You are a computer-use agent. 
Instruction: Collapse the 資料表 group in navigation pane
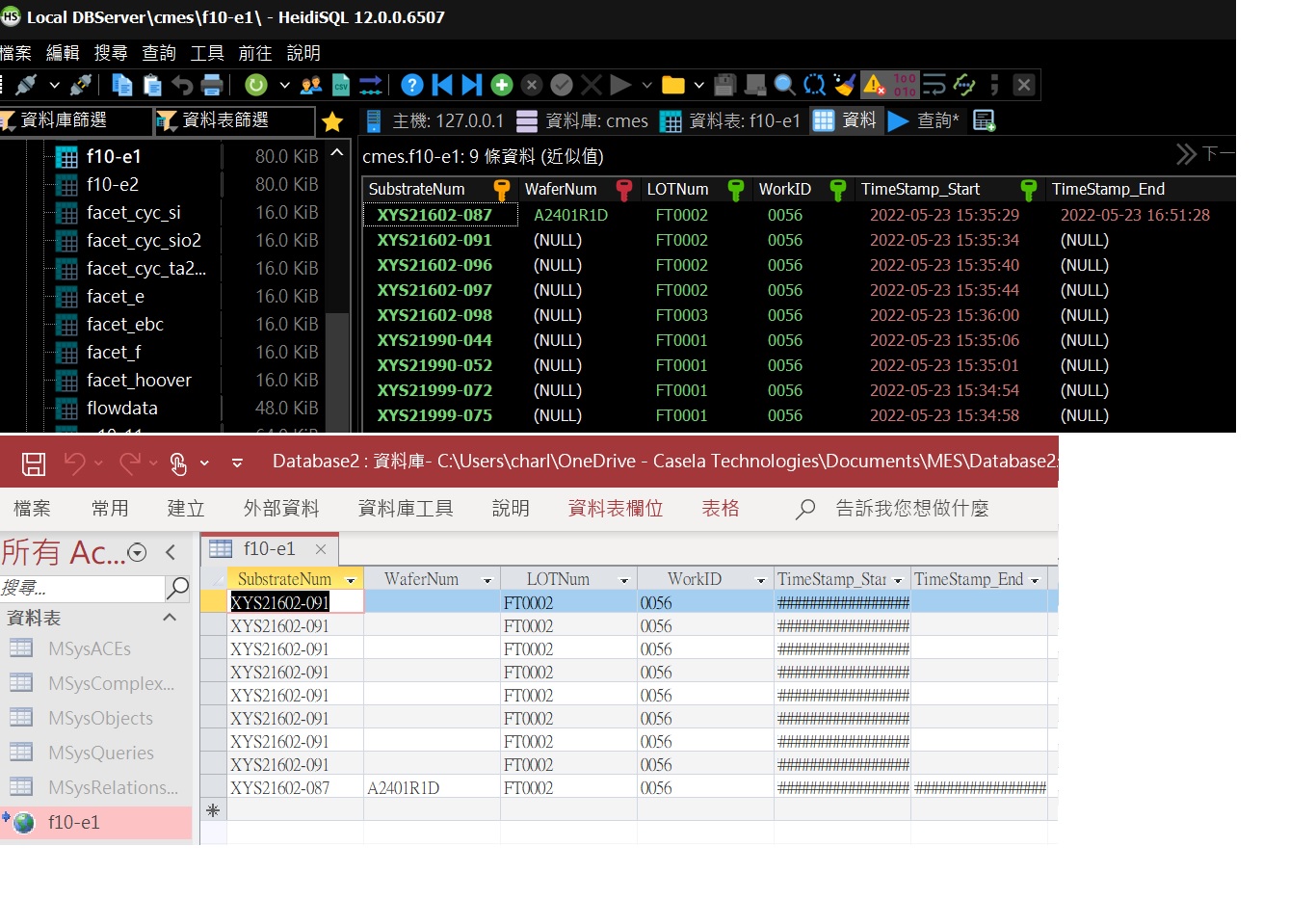coord(170,618)
